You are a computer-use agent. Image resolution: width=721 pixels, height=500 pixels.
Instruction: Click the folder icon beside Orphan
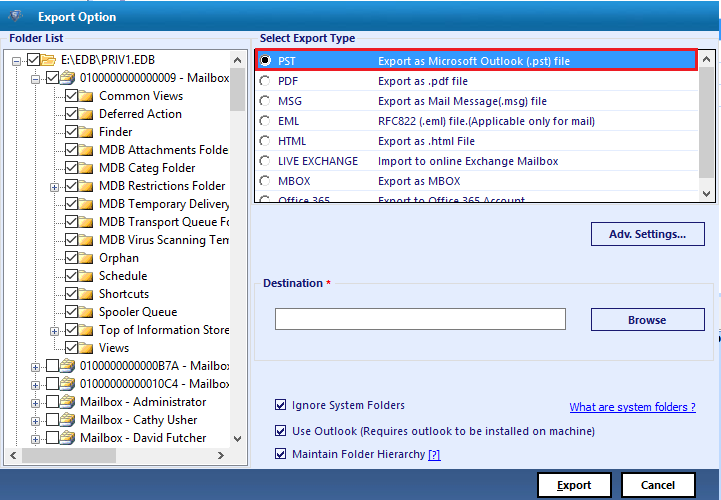[86, 258]
